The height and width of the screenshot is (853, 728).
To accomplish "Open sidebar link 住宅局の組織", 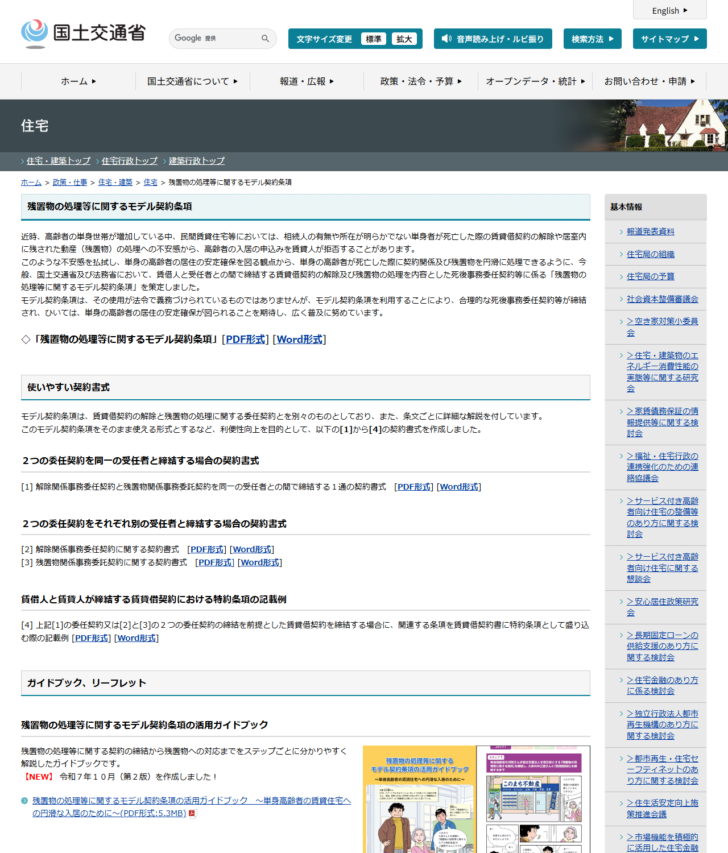I will [x=650, y=254].
